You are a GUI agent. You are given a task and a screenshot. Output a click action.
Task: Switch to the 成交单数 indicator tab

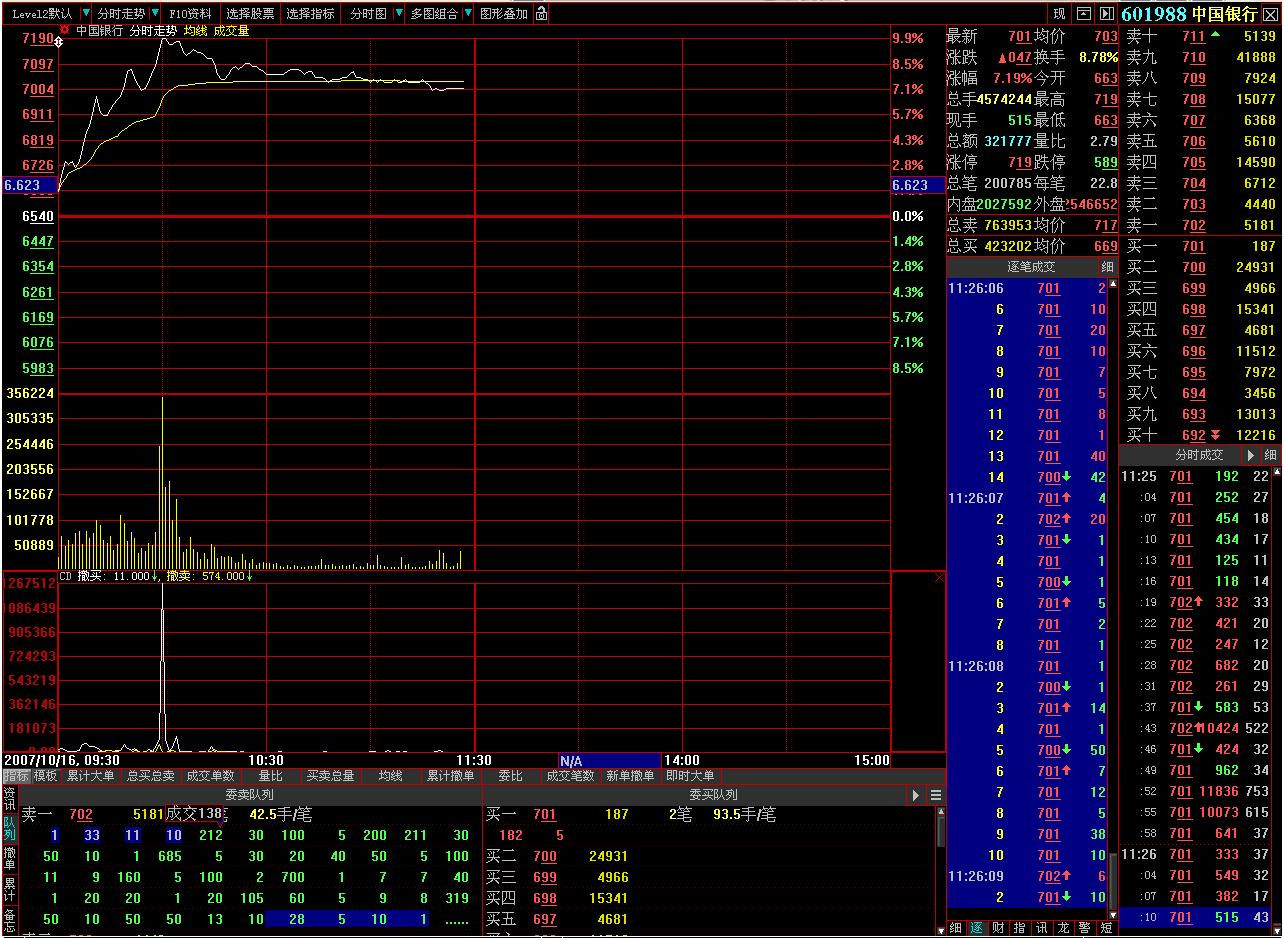211,776
